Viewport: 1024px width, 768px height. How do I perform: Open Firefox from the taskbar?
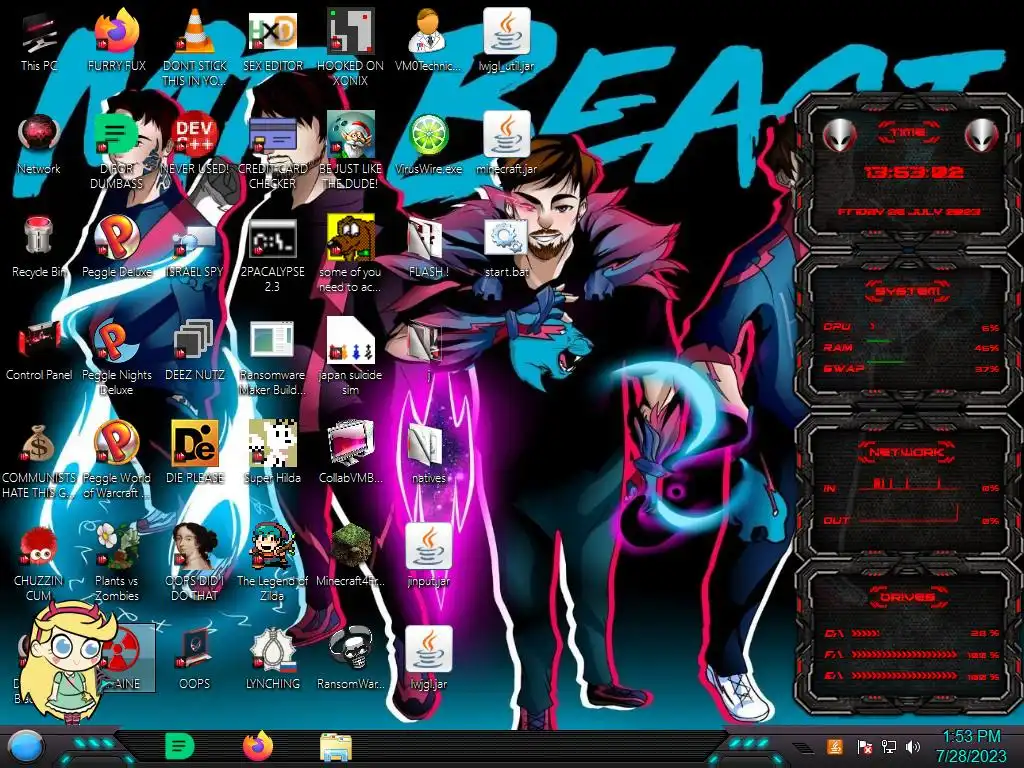pyautogui.click(x=258, y=746)
